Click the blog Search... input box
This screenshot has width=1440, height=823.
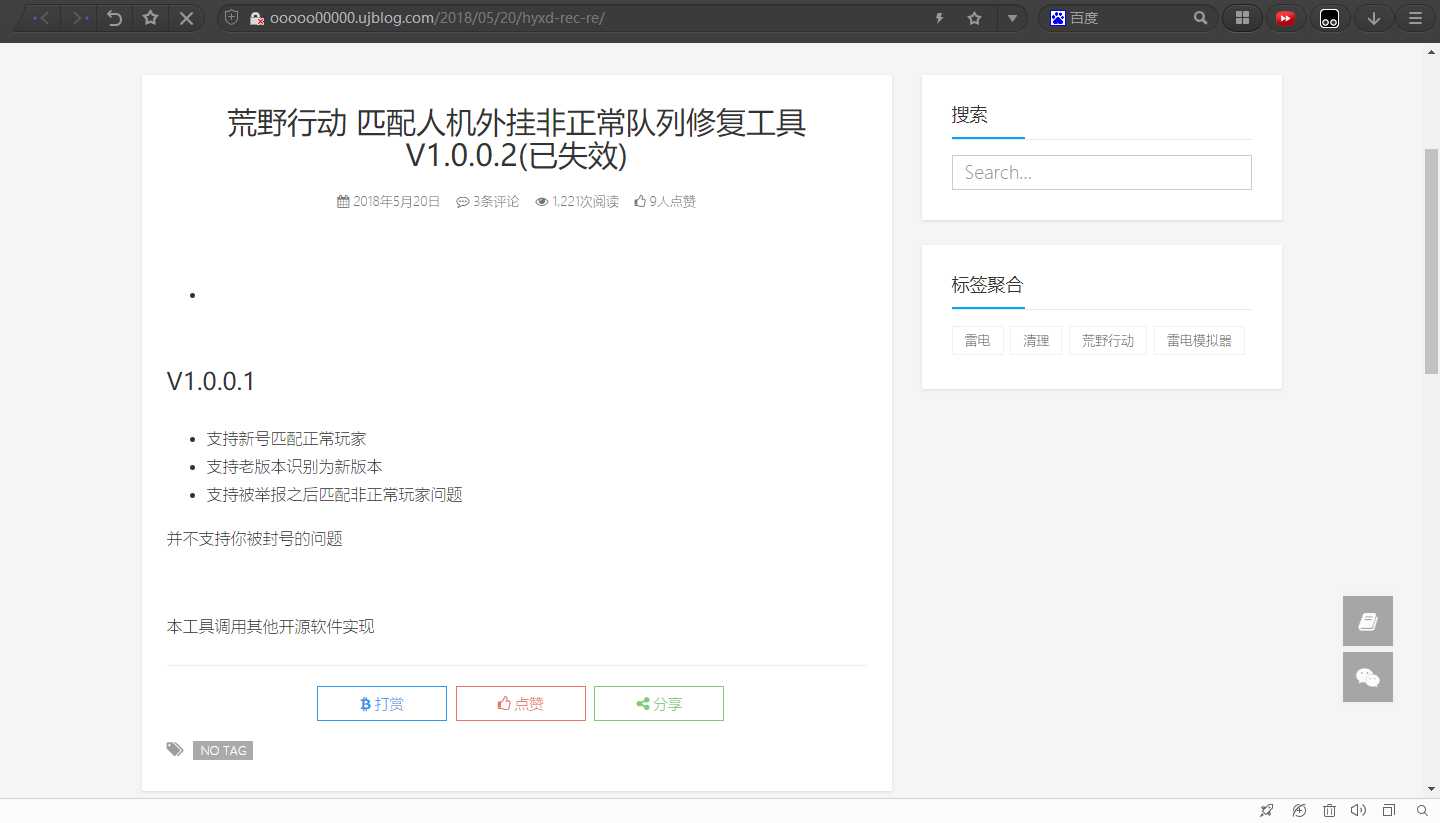click(x=1101, y=172)
